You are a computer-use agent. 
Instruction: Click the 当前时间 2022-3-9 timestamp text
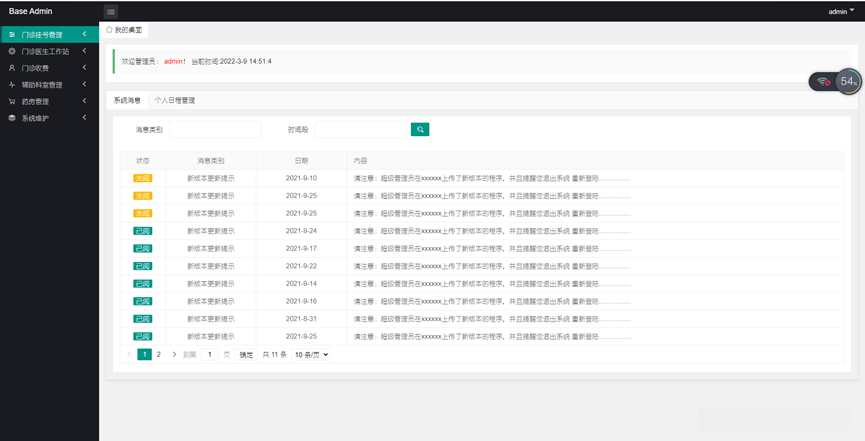231,61
